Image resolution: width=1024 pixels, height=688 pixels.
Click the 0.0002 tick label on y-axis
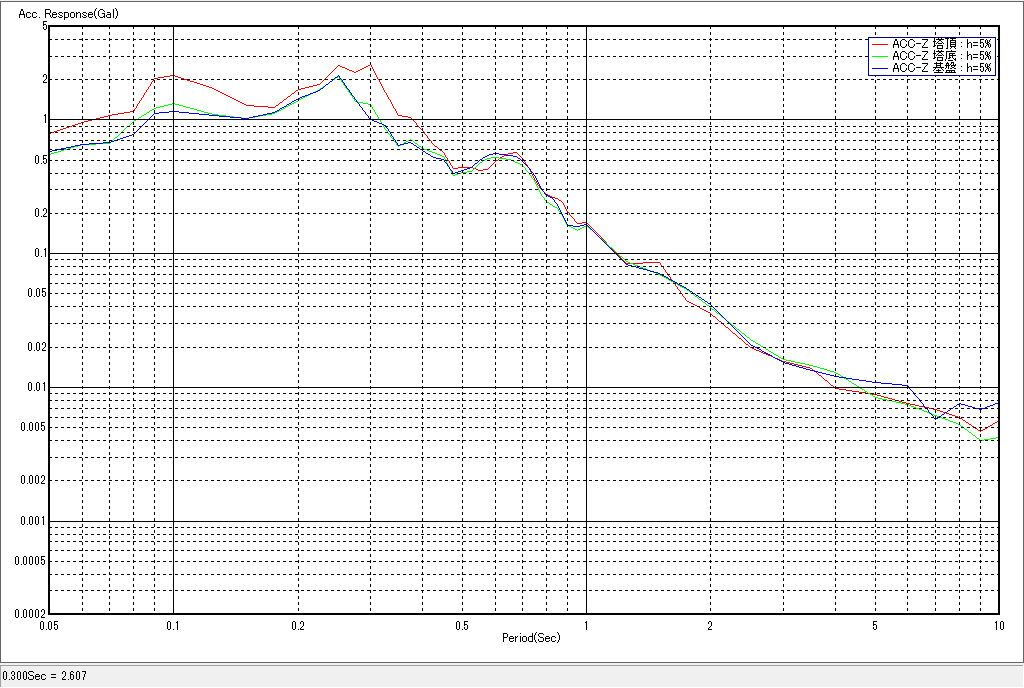pos(30,614)
